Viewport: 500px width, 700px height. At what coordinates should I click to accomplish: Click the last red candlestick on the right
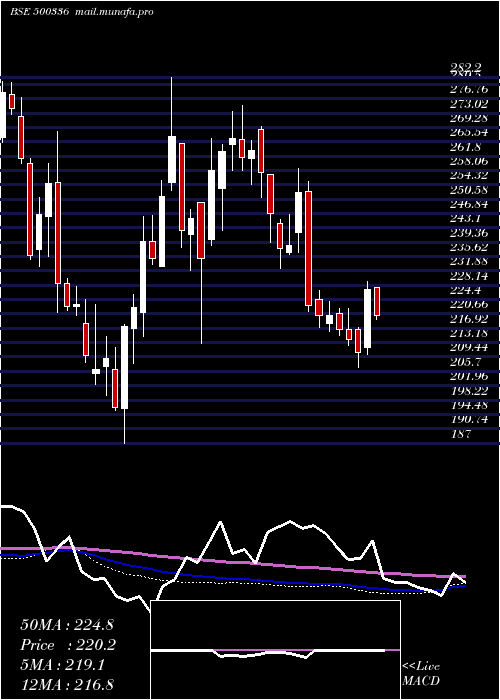pyautogui.click(x=377, y=303)
